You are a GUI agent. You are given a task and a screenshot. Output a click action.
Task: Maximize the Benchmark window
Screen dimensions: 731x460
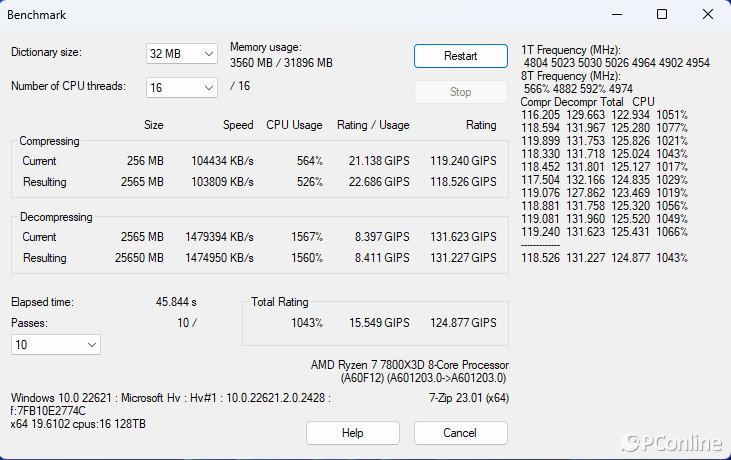(x=662, y=14)
